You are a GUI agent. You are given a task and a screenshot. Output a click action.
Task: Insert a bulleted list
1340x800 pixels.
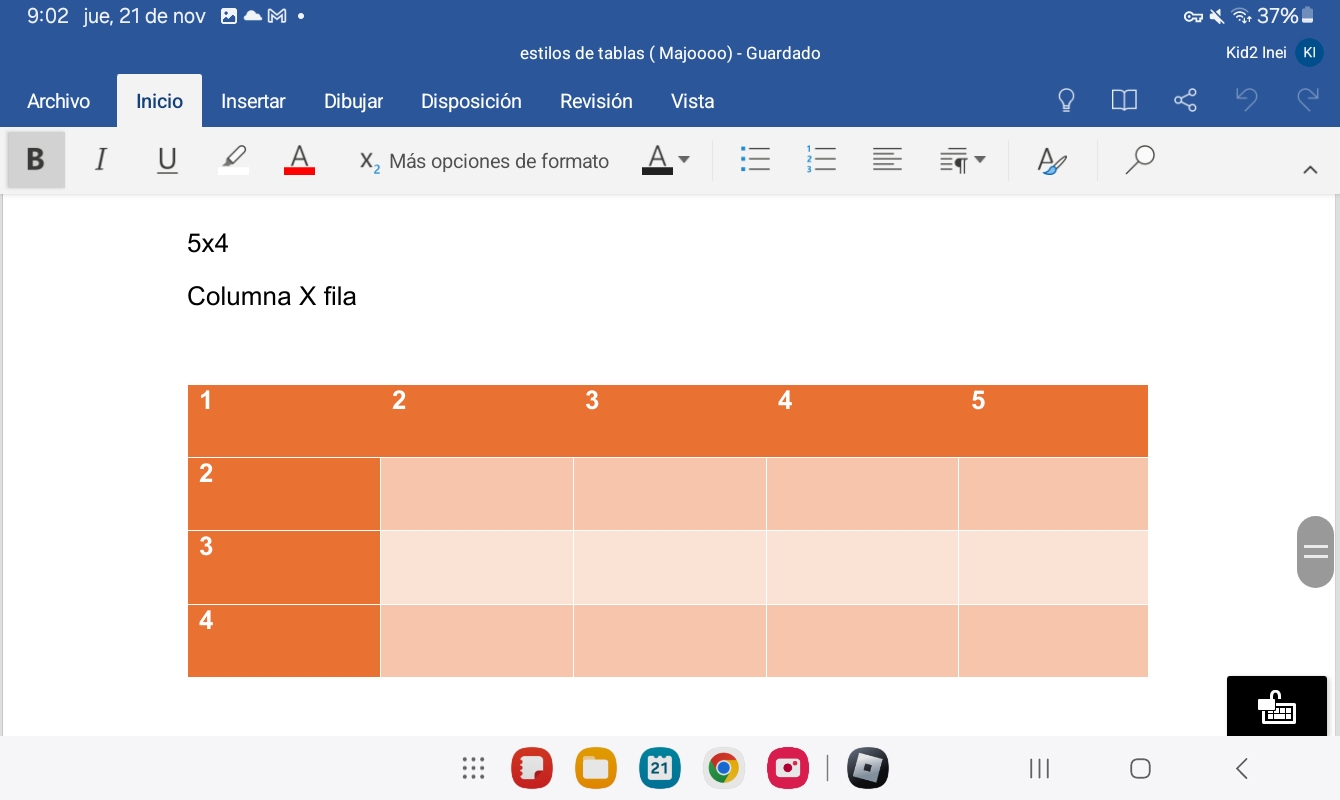click(755, 160)
